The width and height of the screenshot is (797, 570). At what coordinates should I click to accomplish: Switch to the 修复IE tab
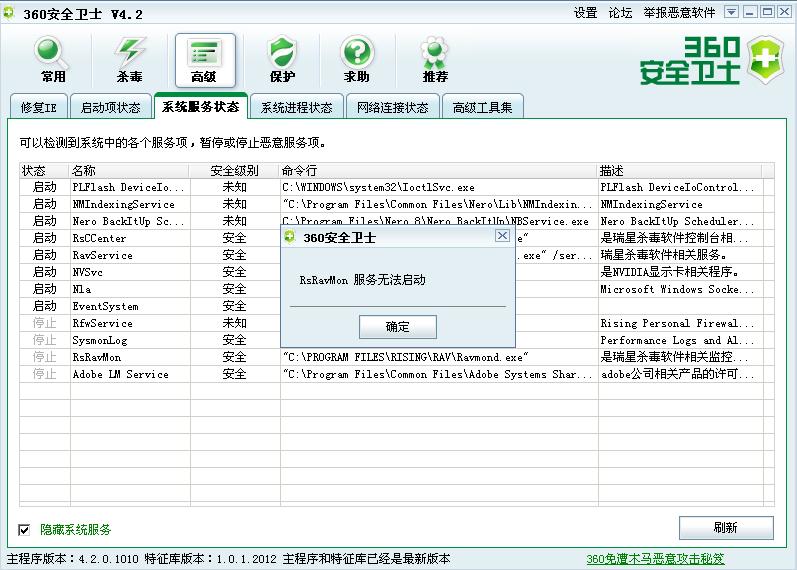39,107
